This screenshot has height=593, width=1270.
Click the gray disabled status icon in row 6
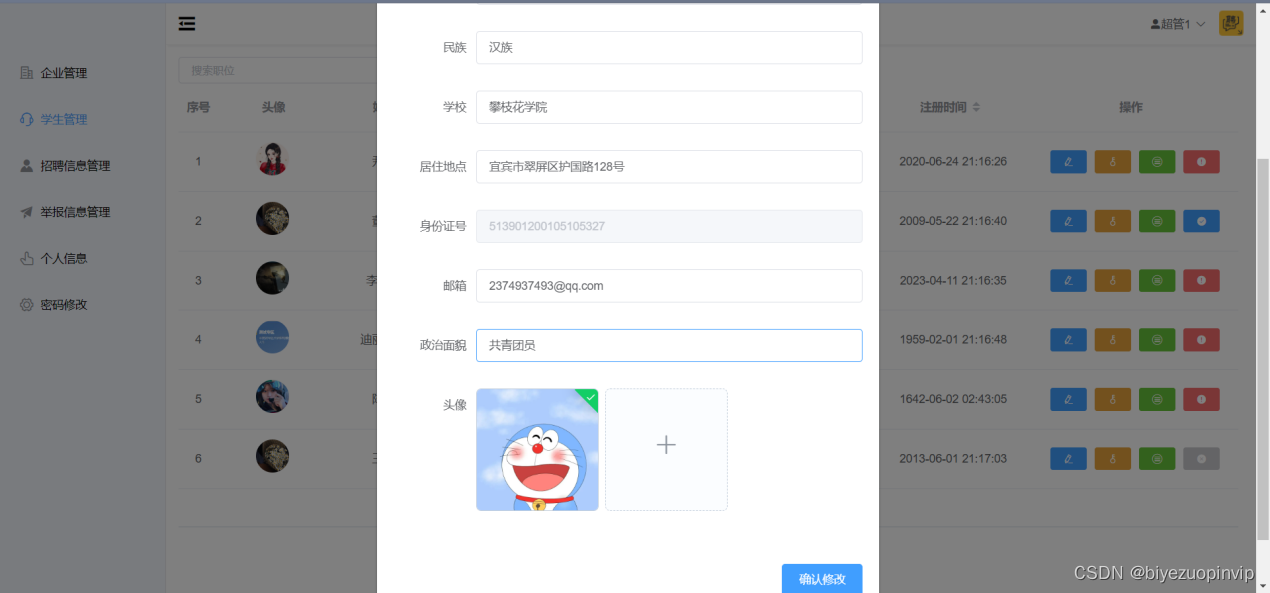[1201, 459]
